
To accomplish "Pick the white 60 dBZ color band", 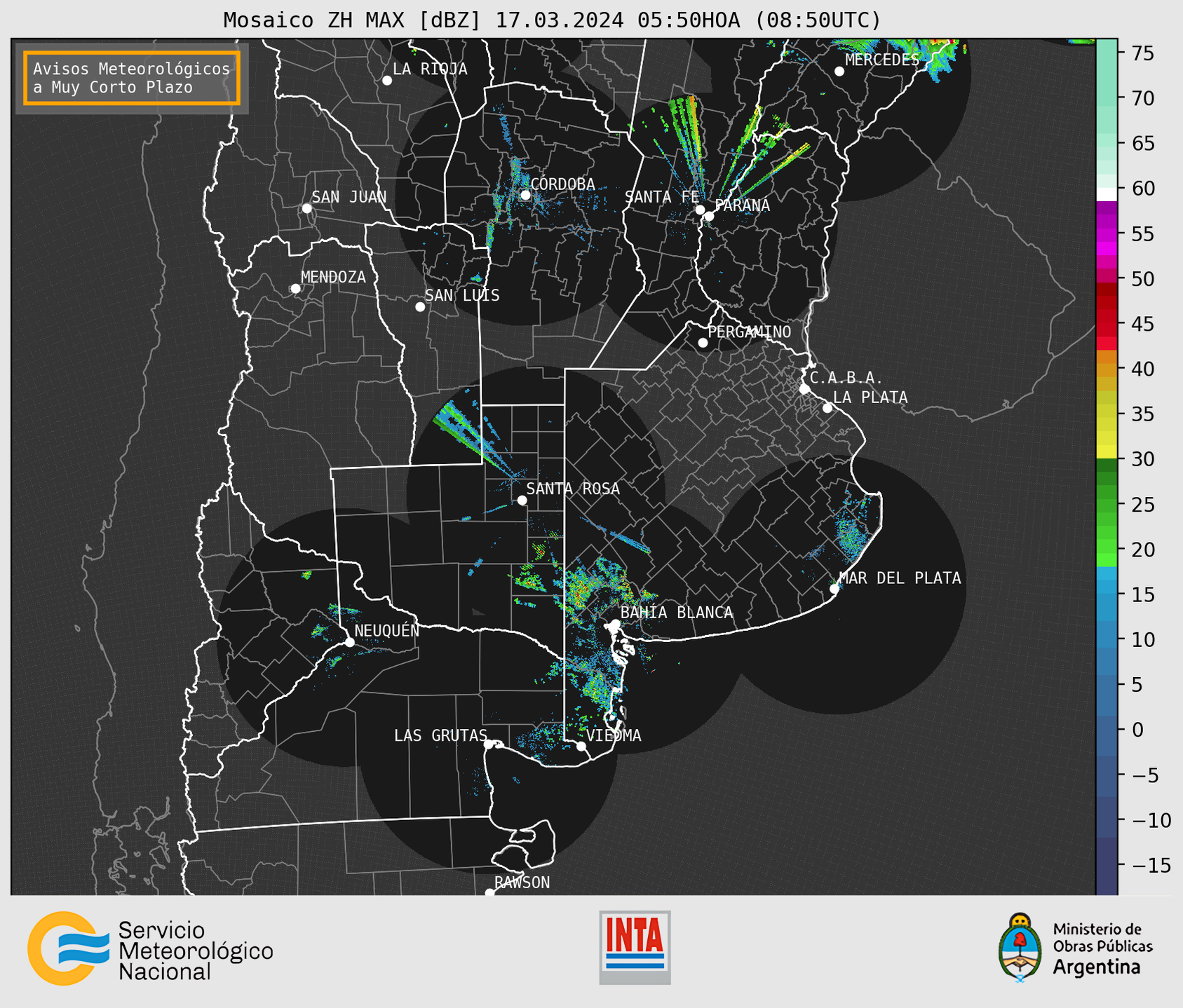I will pos(1107,194).
